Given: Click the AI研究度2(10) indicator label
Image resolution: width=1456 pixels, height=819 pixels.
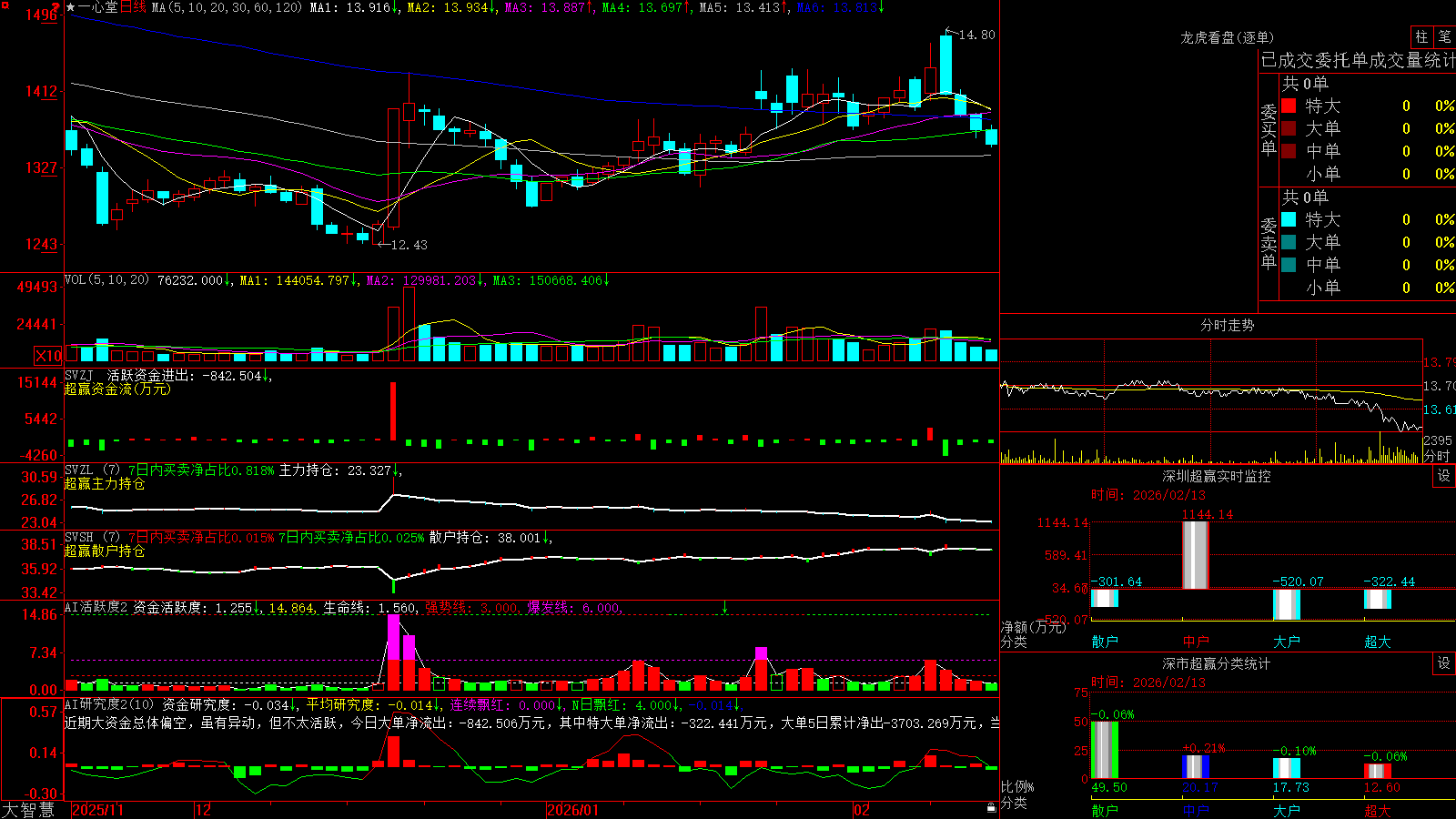Looking at the screenshot, I should 109,704.
